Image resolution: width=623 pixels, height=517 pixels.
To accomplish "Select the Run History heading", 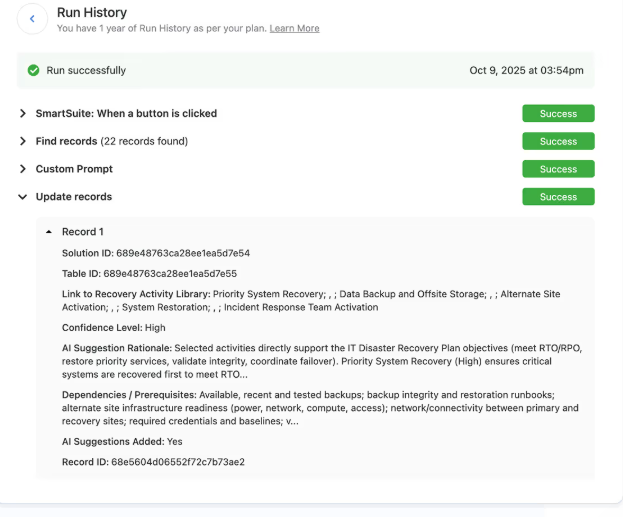I will [92, 13].
